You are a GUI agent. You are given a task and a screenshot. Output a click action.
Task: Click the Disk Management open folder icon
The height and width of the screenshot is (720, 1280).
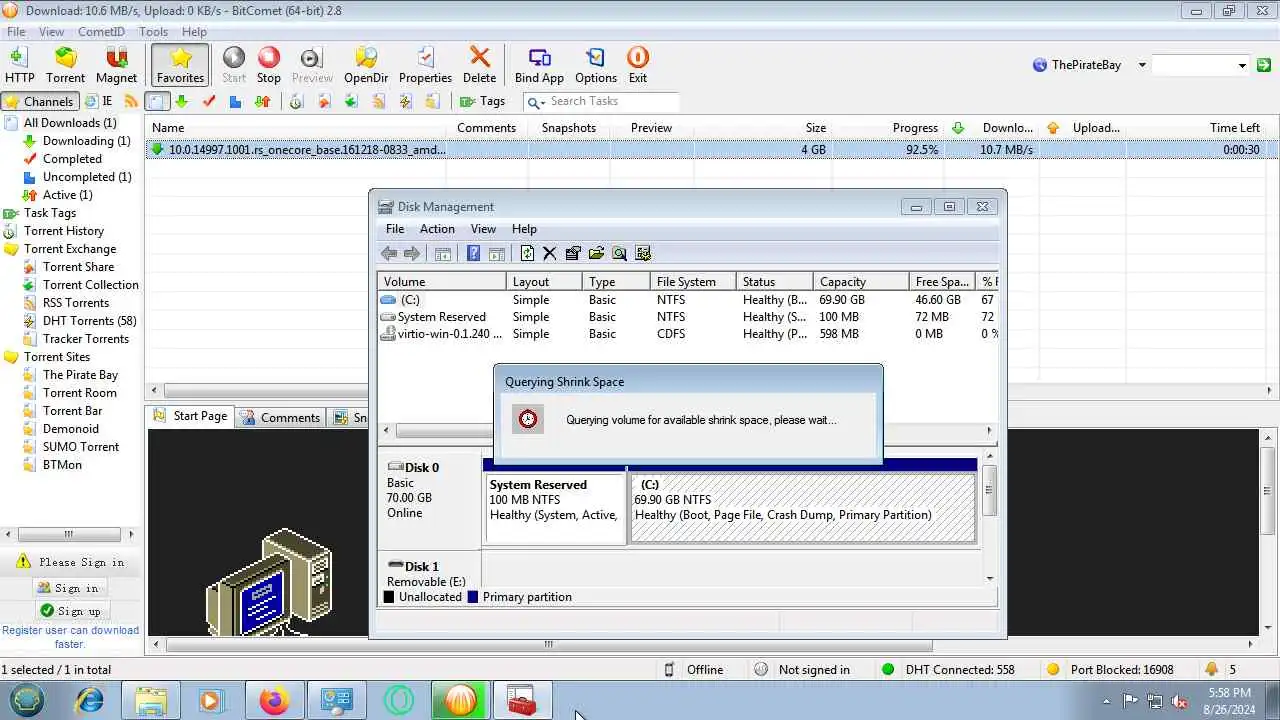596,254
